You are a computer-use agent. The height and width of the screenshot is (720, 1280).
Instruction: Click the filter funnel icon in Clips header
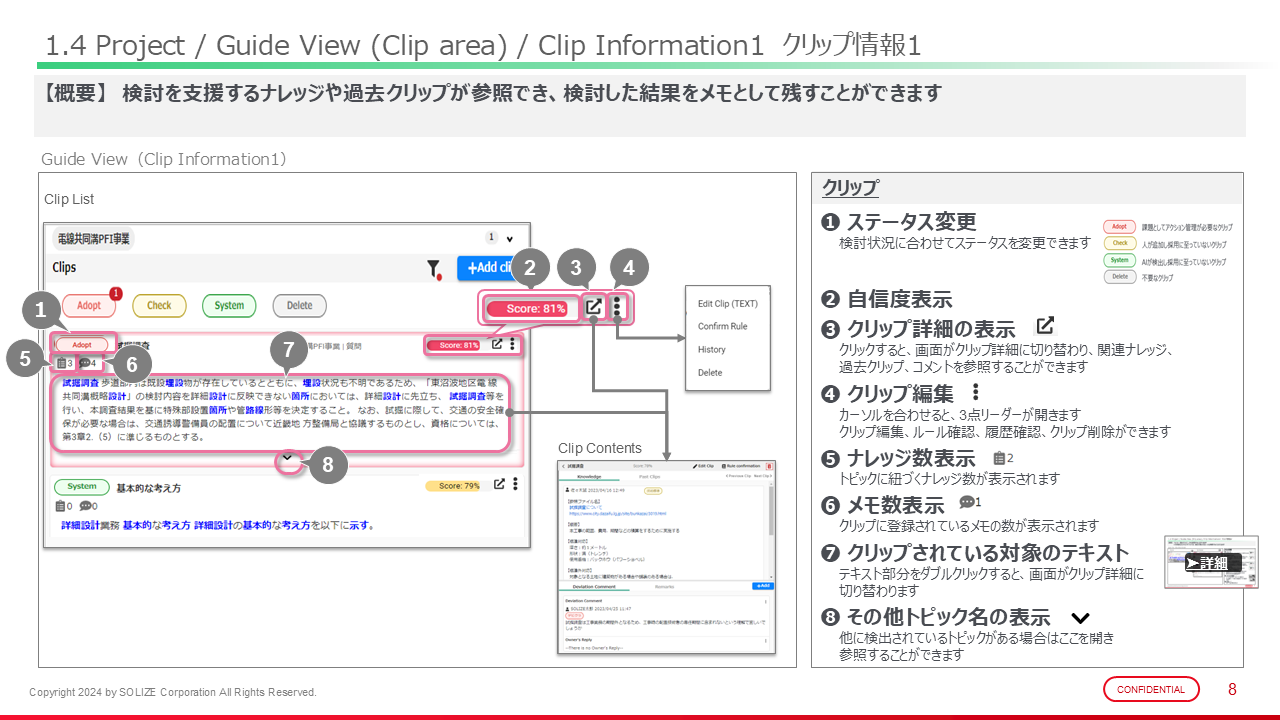point(433,268)
